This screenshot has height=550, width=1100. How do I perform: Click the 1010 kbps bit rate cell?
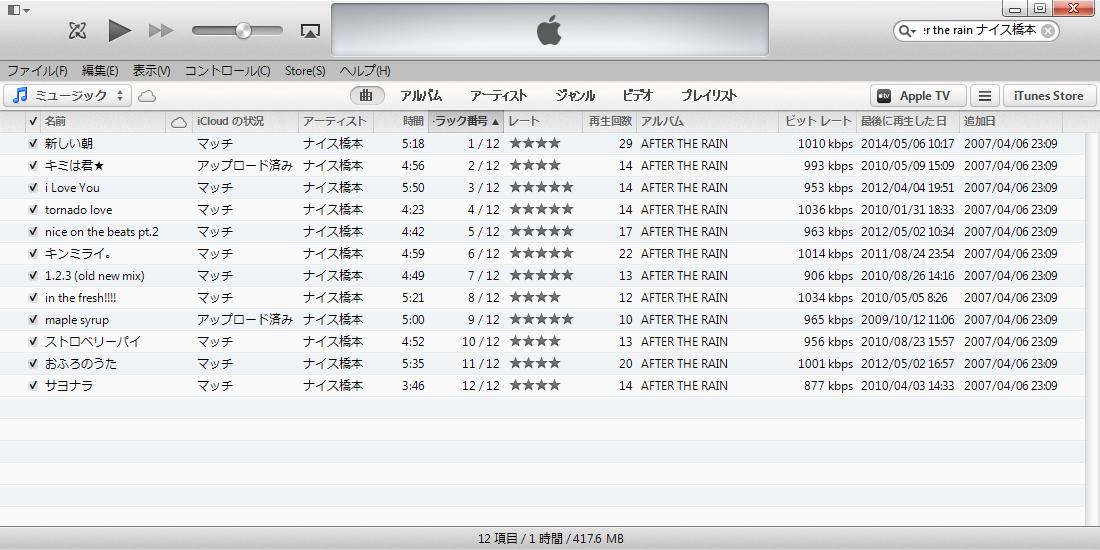[x=825, y=144]
